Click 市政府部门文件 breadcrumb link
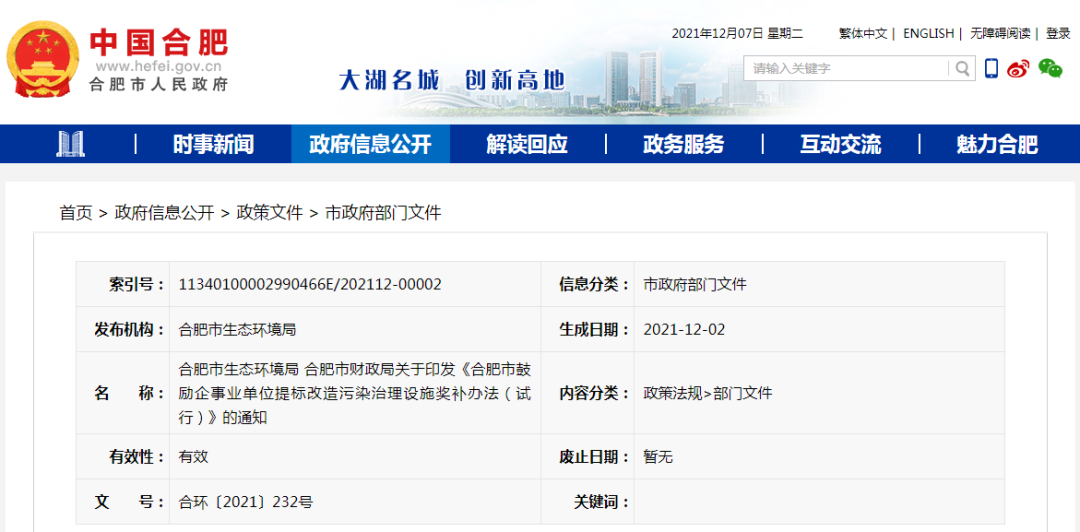Image resolution: width=1080 pixels, height=532 pixels. [383, 213]
